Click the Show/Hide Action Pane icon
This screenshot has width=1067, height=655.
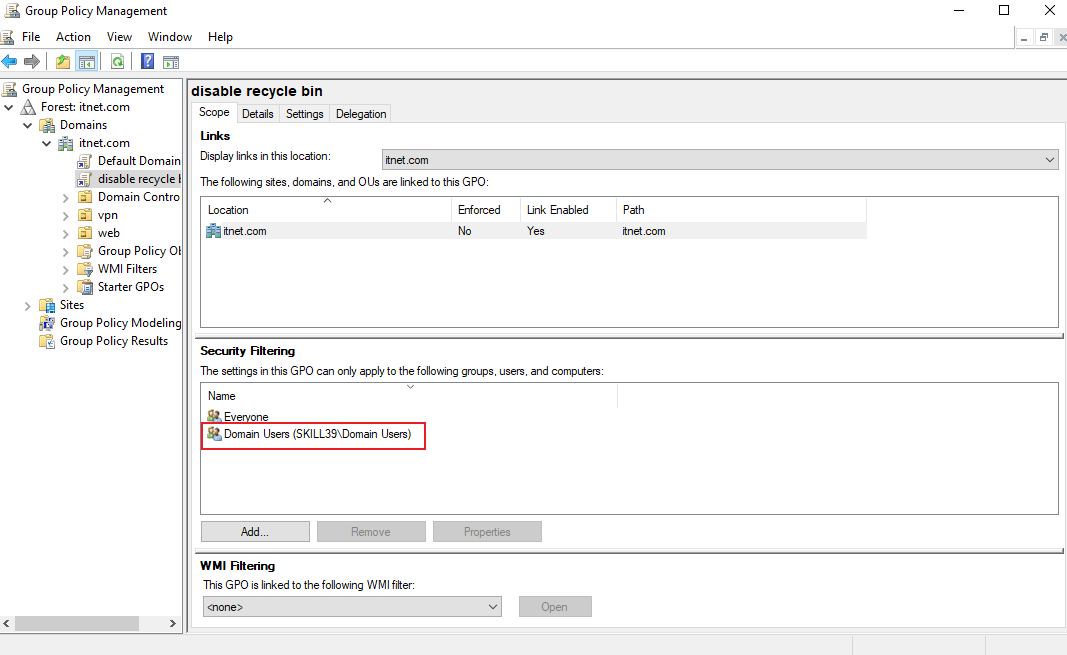pos(171,62)
